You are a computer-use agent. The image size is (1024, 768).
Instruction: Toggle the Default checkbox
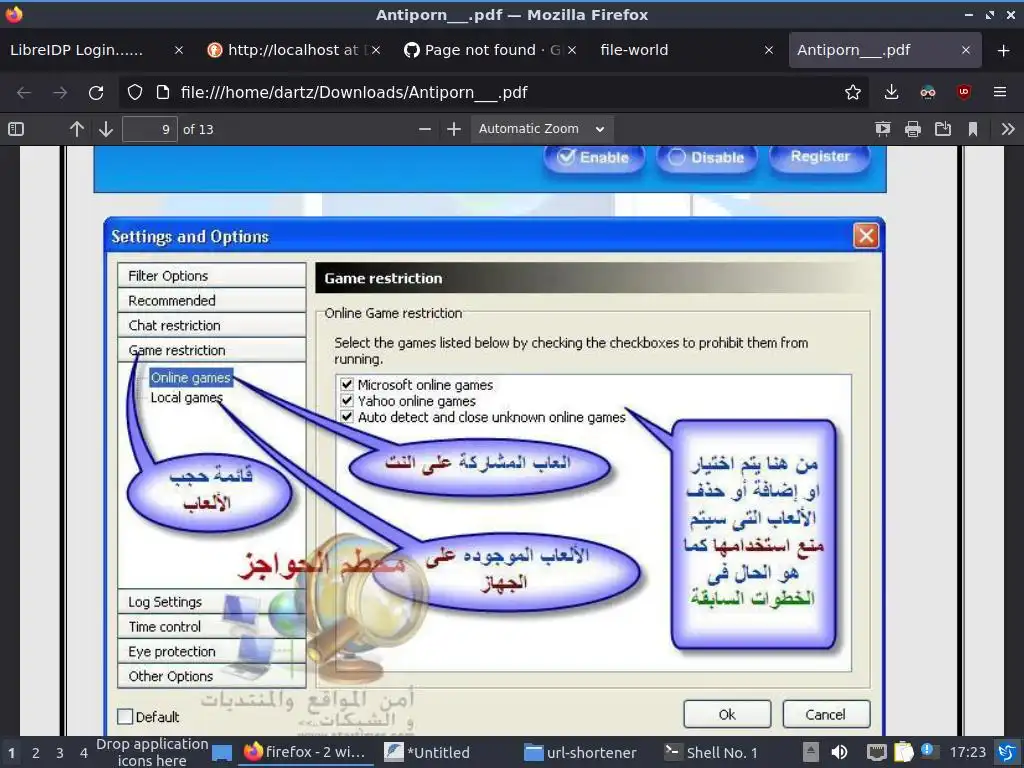click(x=125, y=716)
